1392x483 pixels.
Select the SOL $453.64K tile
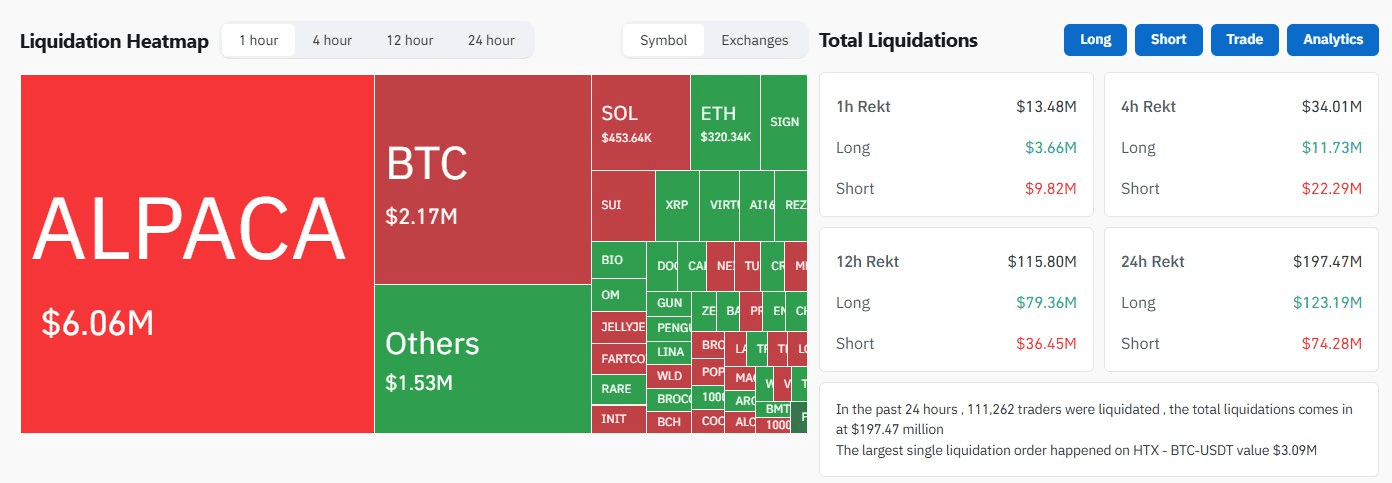[x=640, y=122]
